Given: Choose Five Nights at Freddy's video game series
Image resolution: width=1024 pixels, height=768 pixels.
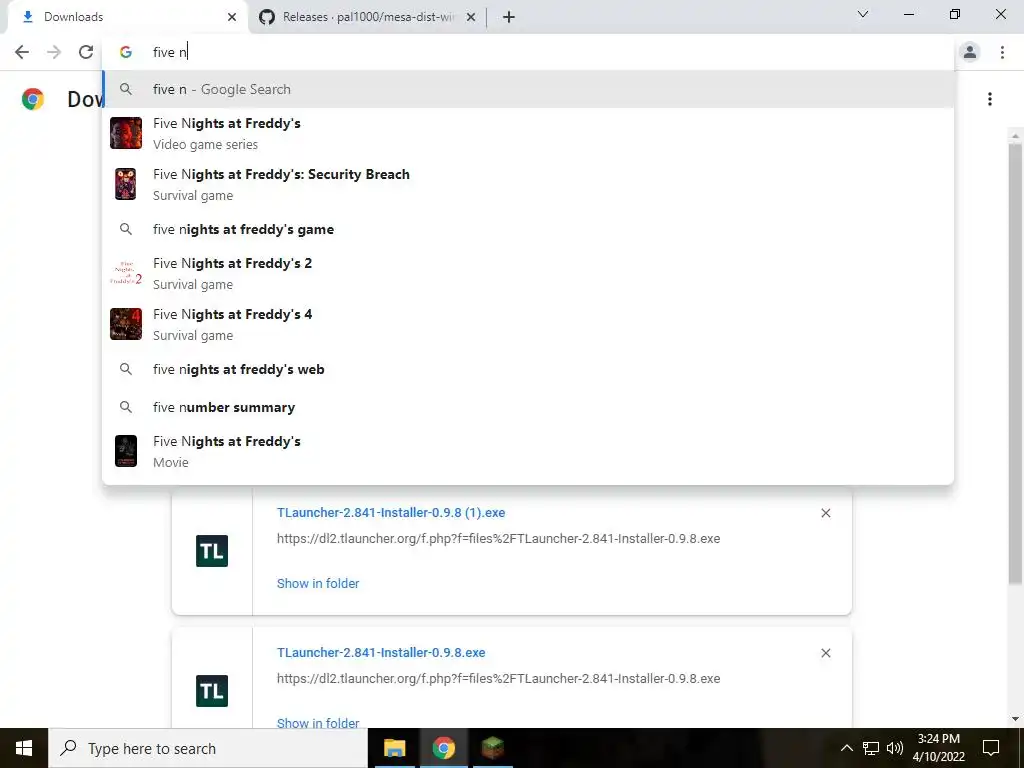Looking at the screenshot, I should coord(528,133).
